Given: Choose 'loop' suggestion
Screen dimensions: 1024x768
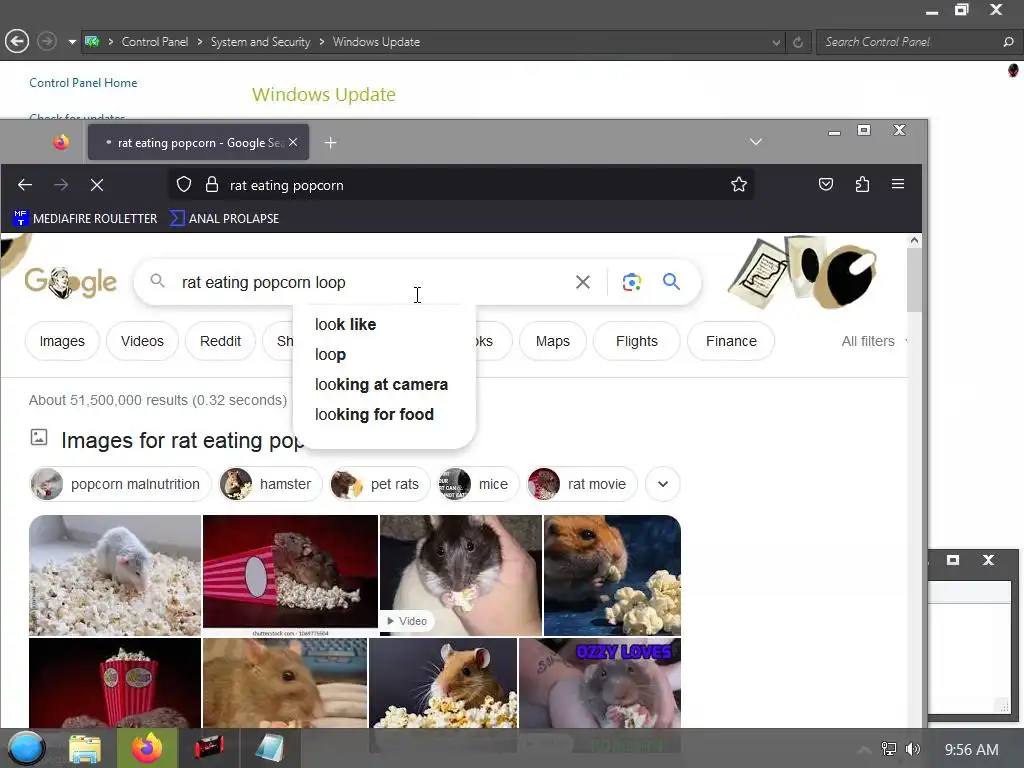Looking at the screenshot, I should click(330, 355).
